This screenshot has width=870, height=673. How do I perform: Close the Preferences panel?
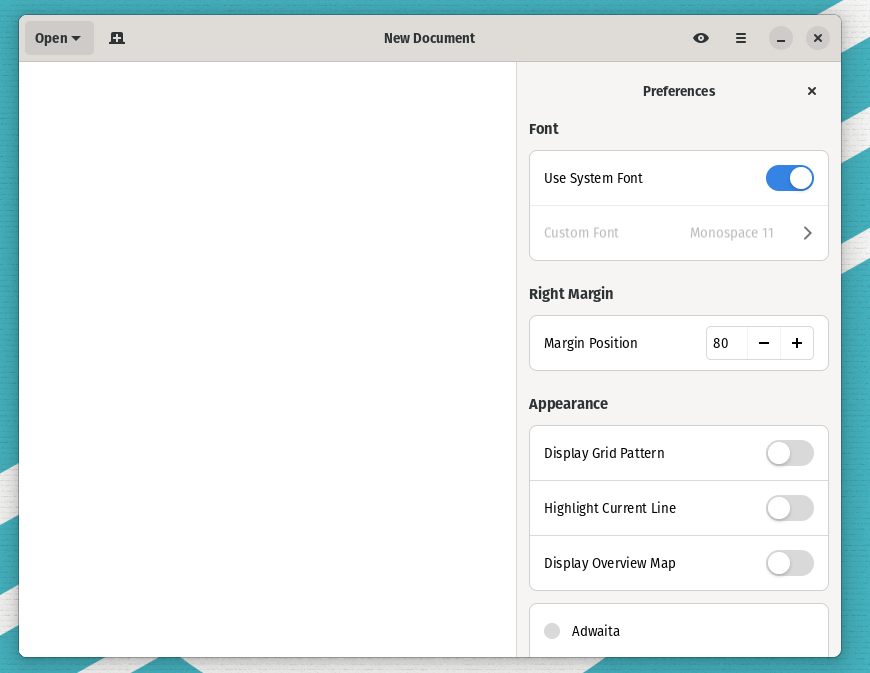point(812,91)
